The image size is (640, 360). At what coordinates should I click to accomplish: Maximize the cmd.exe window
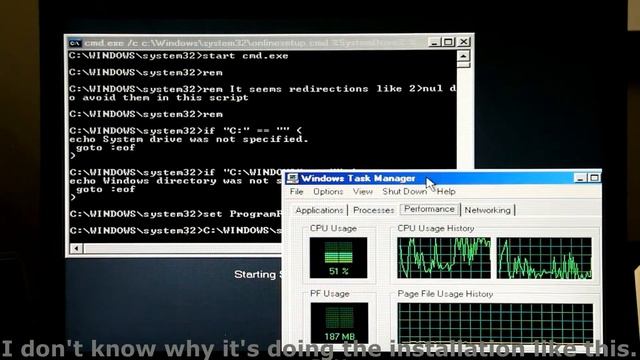click(x=448, y=42)
